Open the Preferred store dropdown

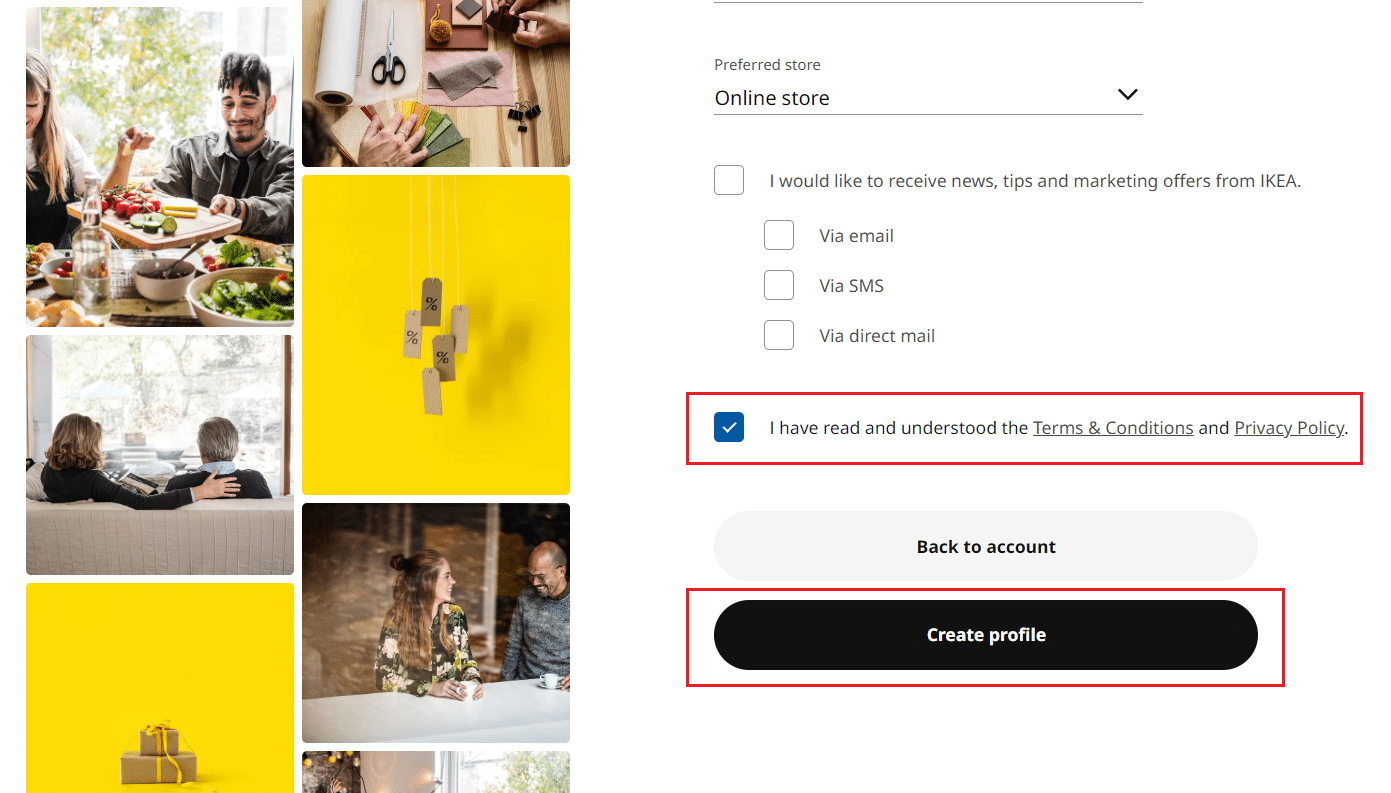(928, 97)
